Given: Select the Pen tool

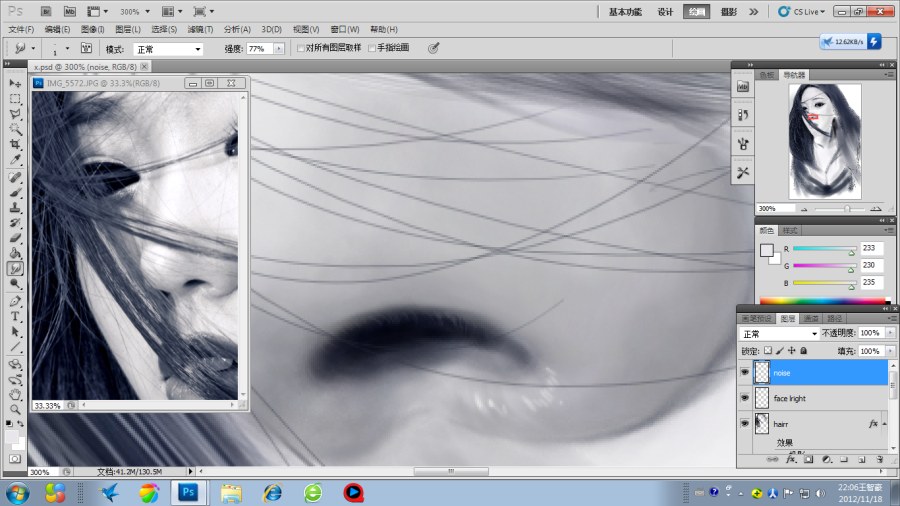Looking at the screenshot, I should 15,301.
